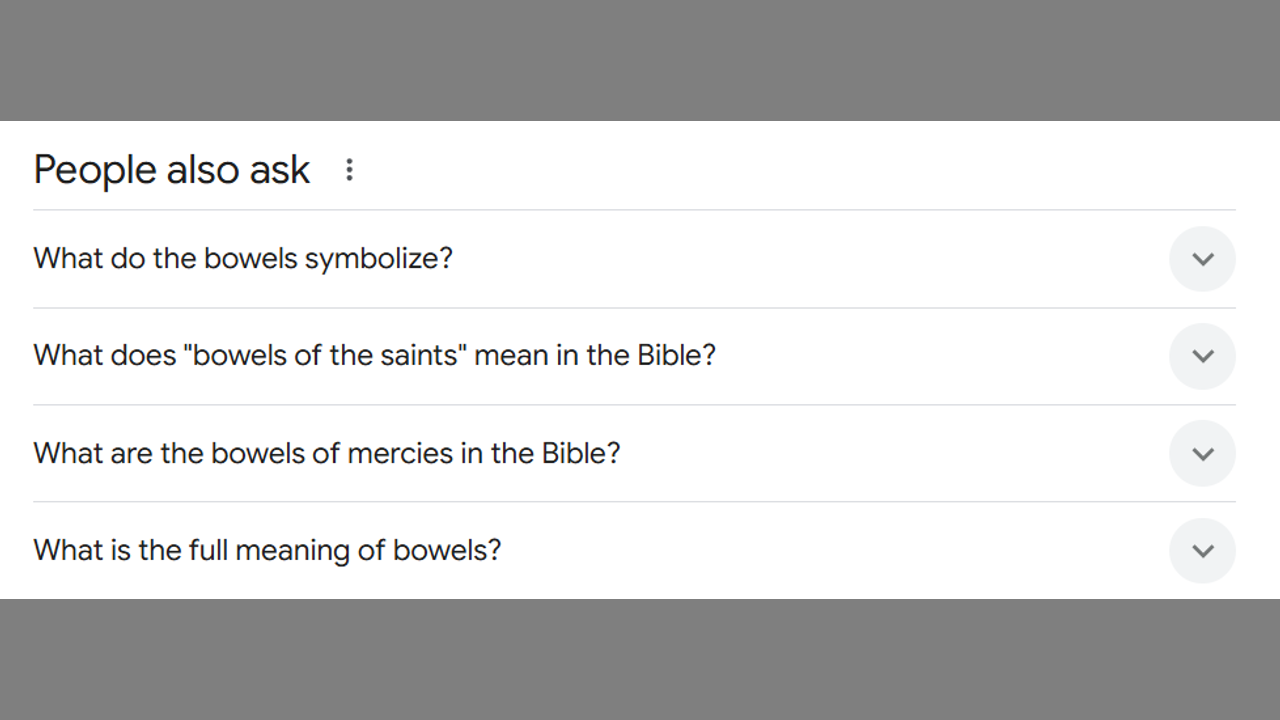Click the chevron icon for bowels of mercies
Image resolution: width=1280 pixels, height=720 pixels.
click(x=1202, y=454)
